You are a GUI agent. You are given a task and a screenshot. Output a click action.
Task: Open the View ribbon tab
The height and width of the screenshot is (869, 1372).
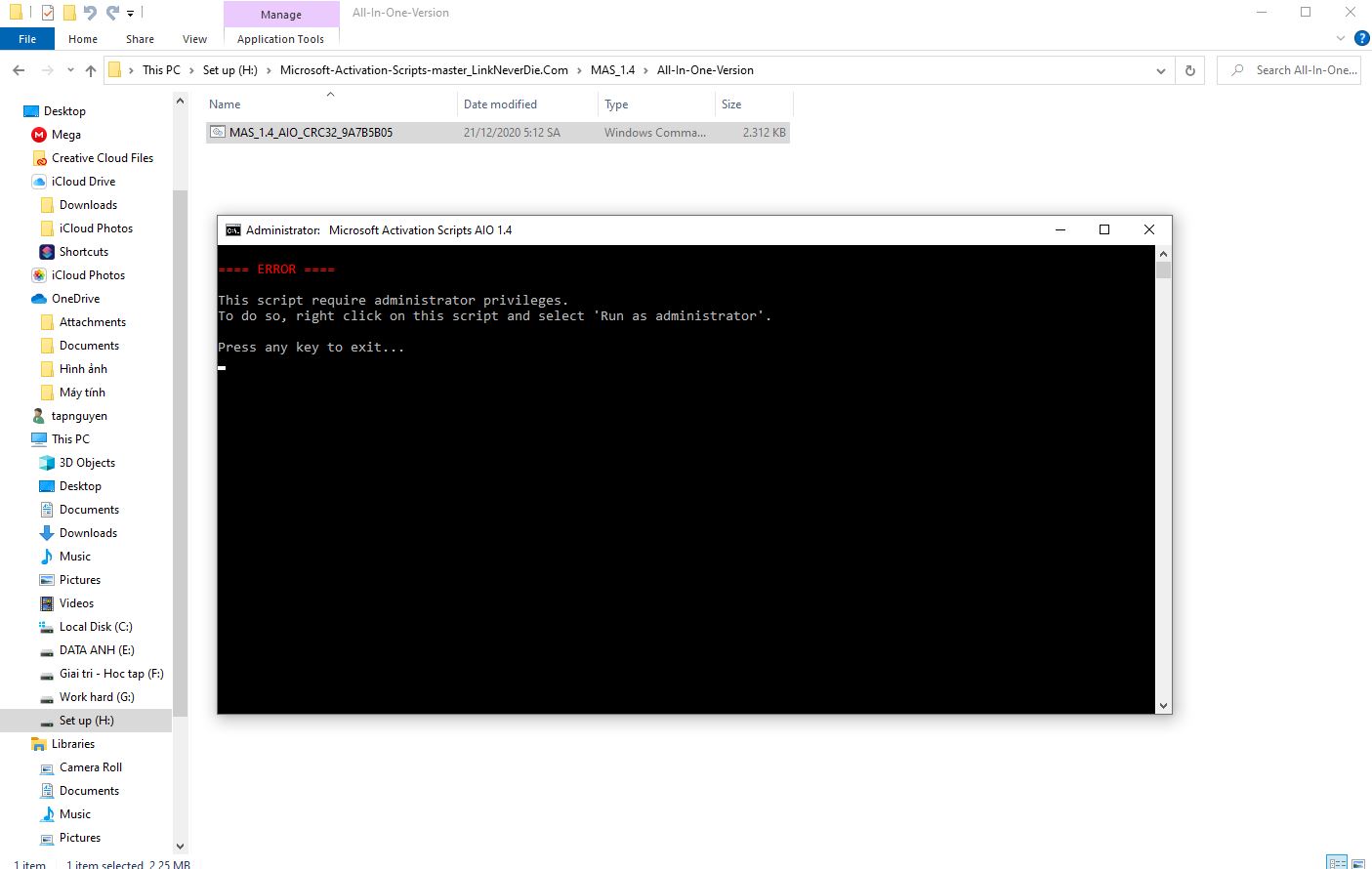click(x=194, y=39)
